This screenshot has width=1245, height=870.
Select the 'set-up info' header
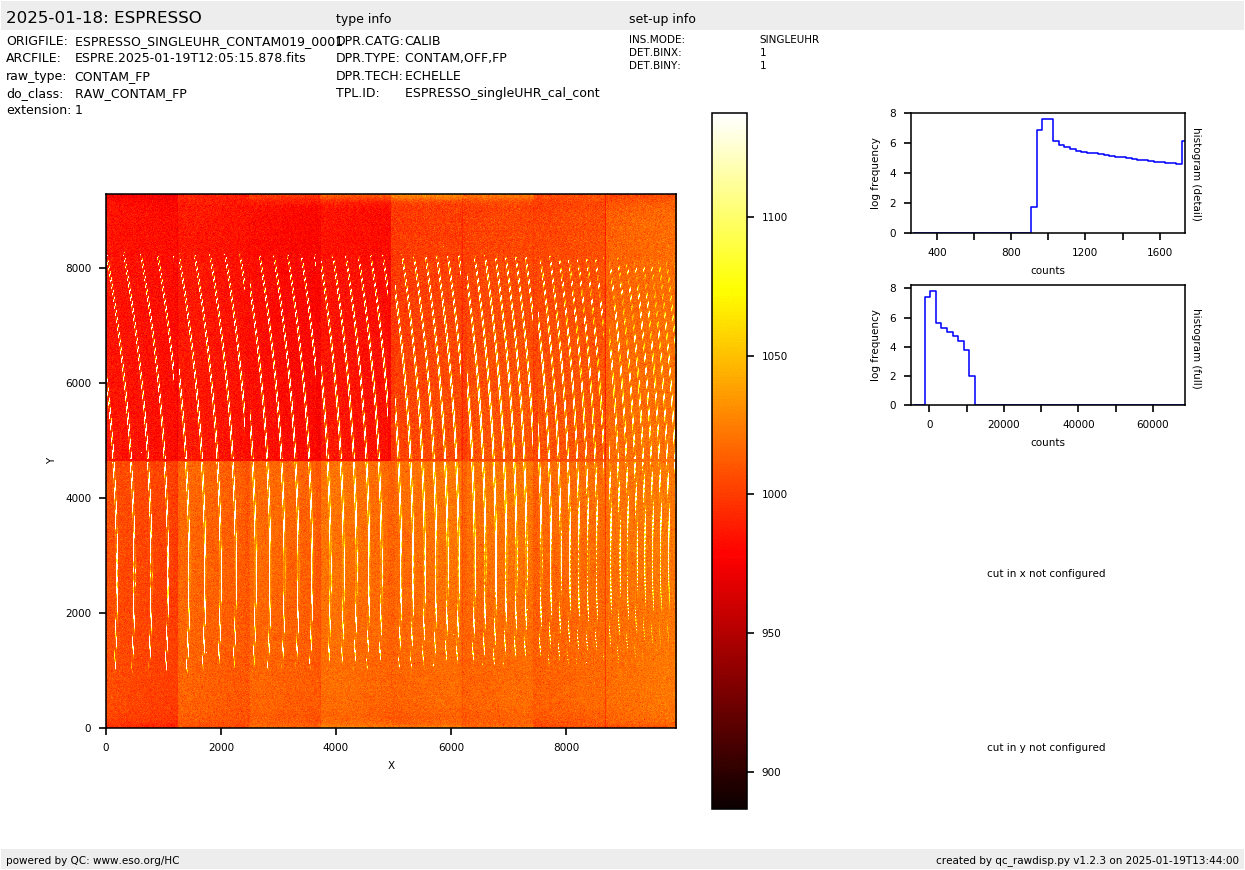(662, 19)
